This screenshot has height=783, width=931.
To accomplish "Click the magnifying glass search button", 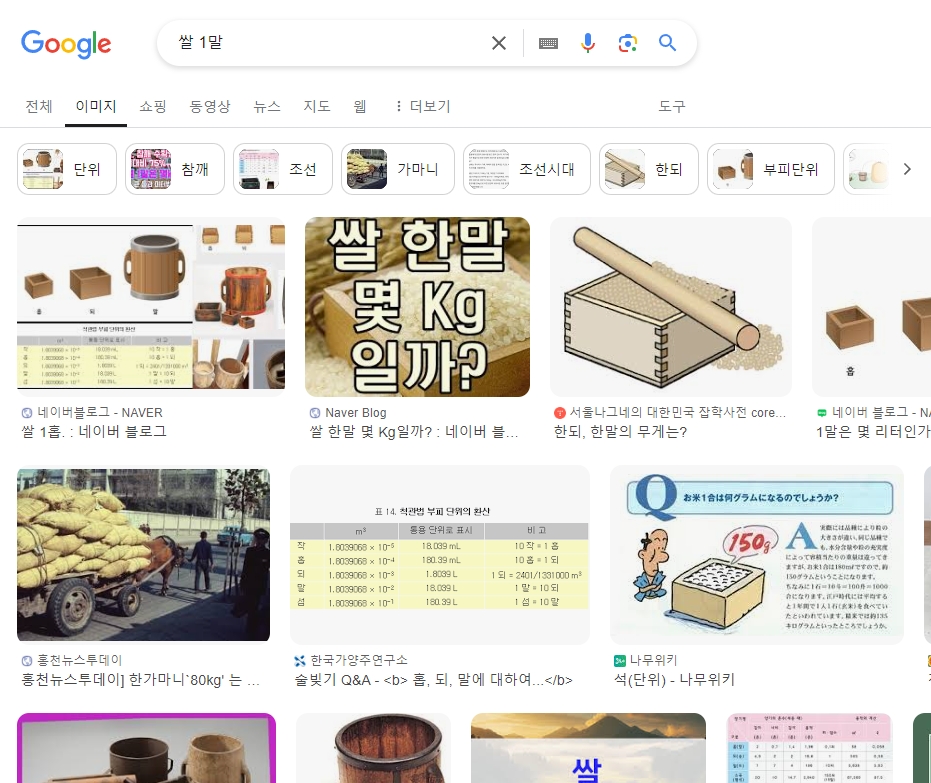I will pos(667,43).
